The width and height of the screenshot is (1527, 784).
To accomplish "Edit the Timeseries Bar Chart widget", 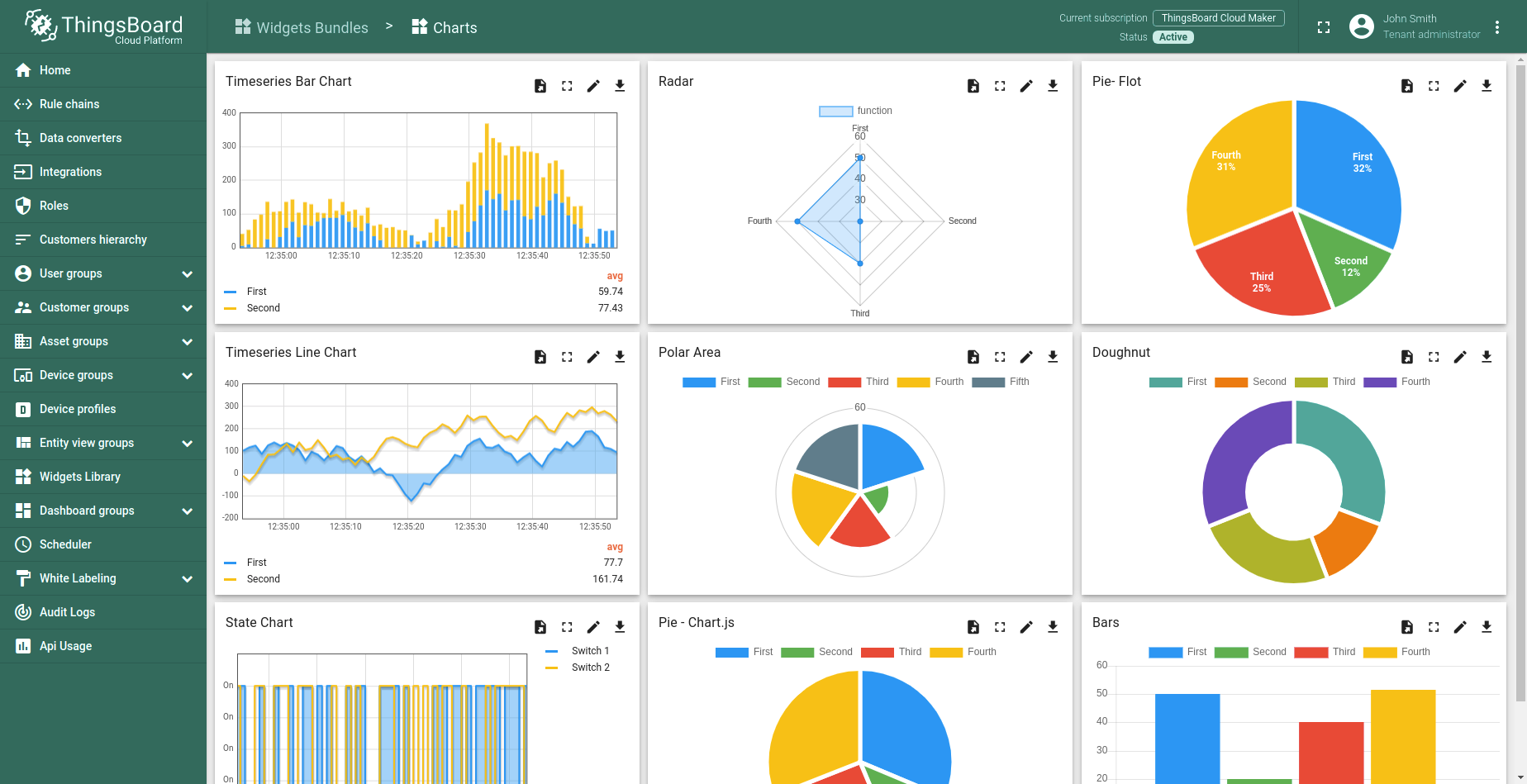I will coord(593,86).
